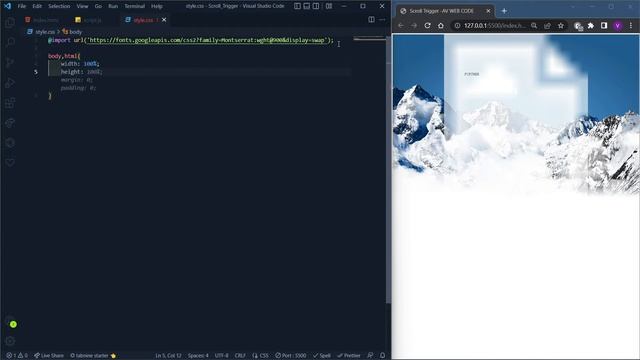Click 'Ln 5, Col 12' cursor position
This screenshot has width=640, height=360.
tap(168, 356)
